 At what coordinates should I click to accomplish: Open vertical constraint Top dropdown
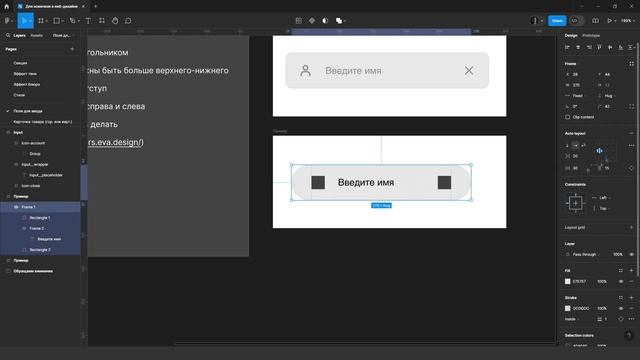point(601,208)
